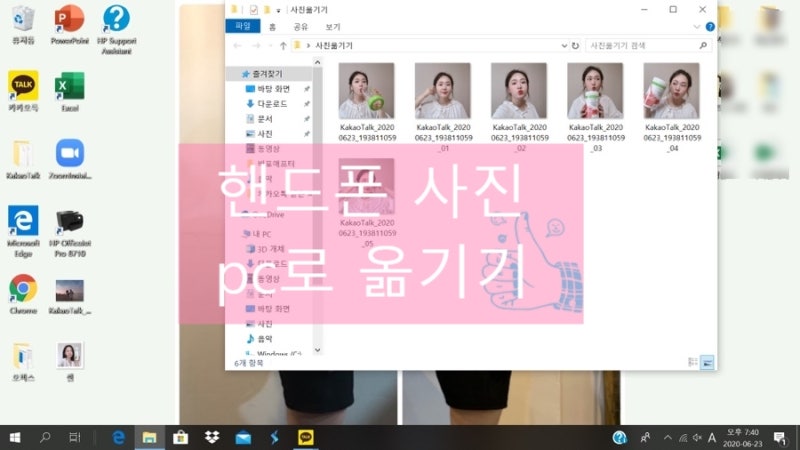Switch to details view button
The image size is (800, 450).
pyautogui.click(x=692, y=362)
